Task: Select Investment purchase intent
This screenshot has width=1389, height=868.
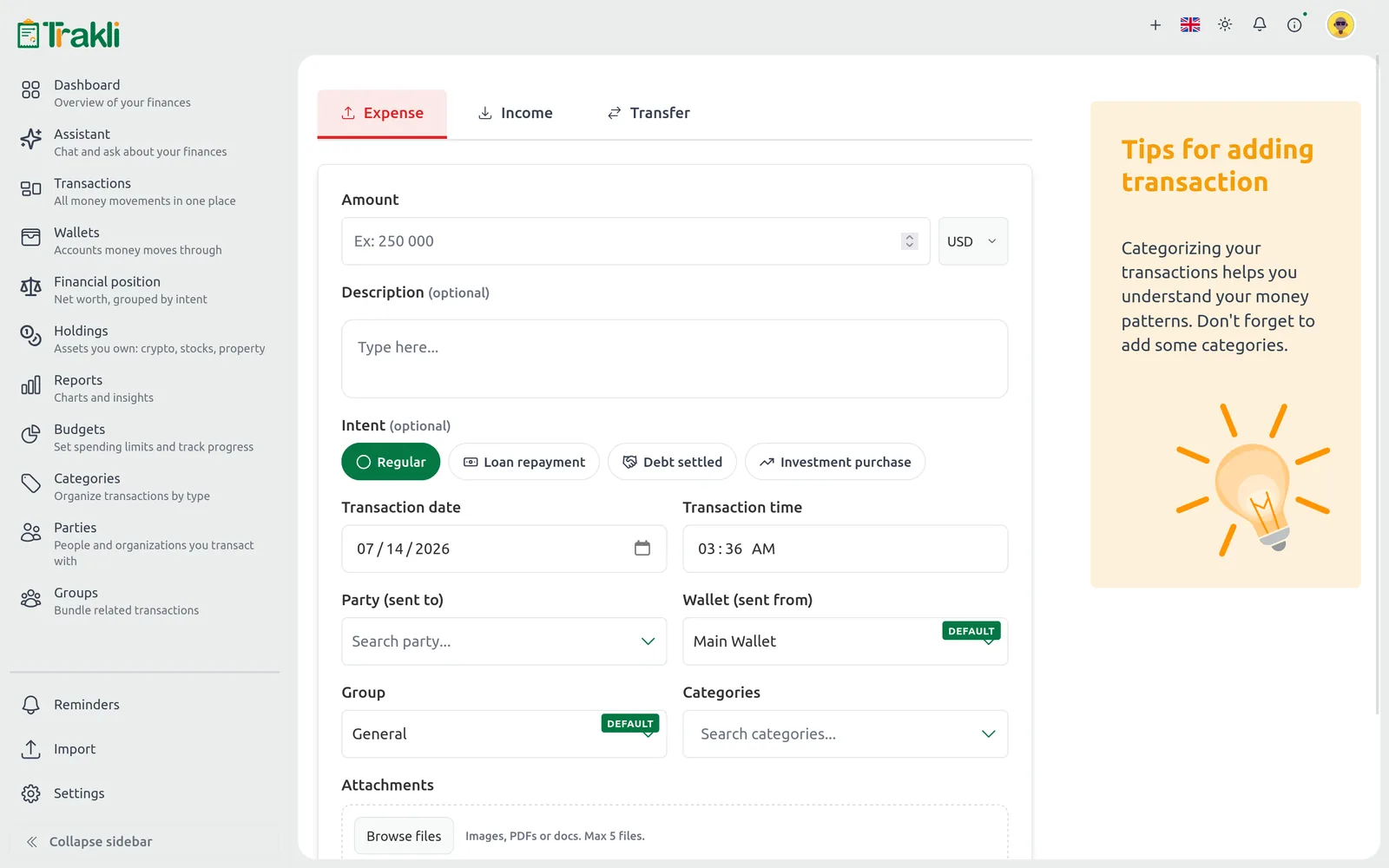Action: 835,462
